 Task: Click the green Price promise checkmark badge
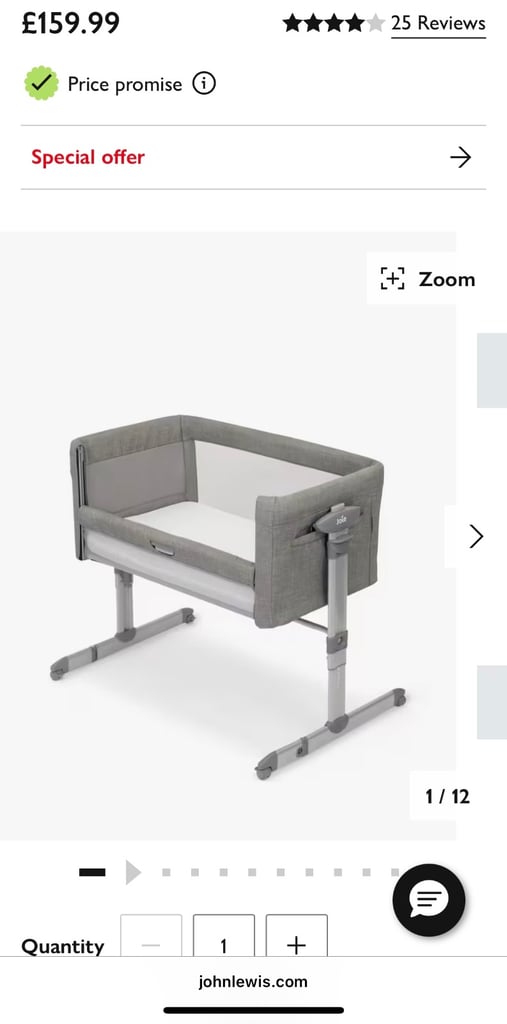41,84
